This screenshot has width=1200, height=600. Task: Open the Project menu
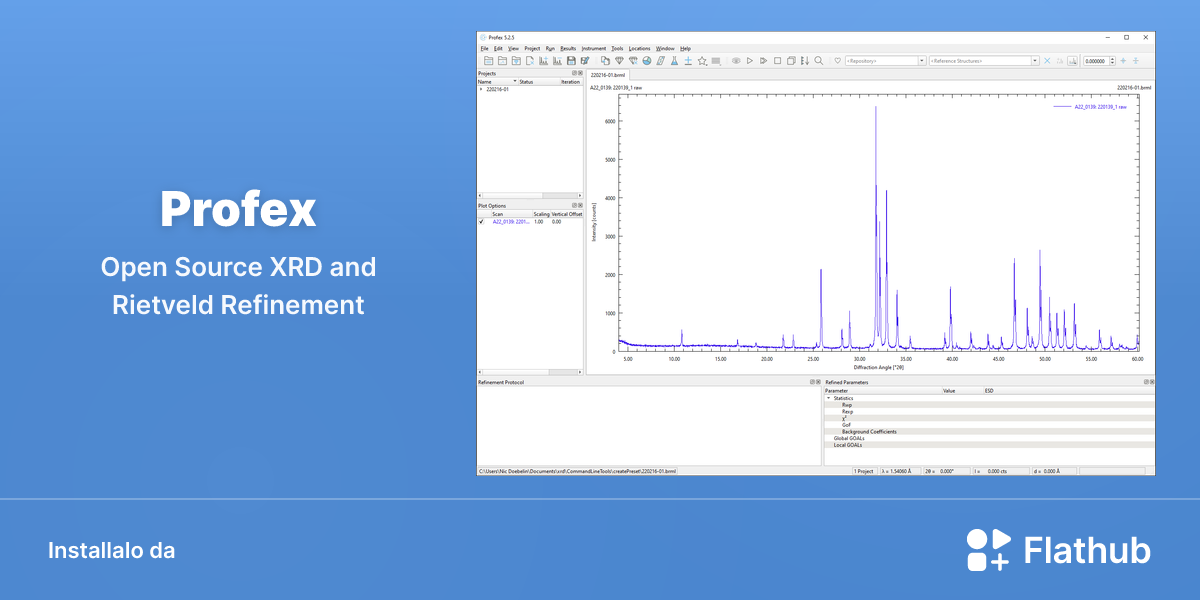(532, 48)
